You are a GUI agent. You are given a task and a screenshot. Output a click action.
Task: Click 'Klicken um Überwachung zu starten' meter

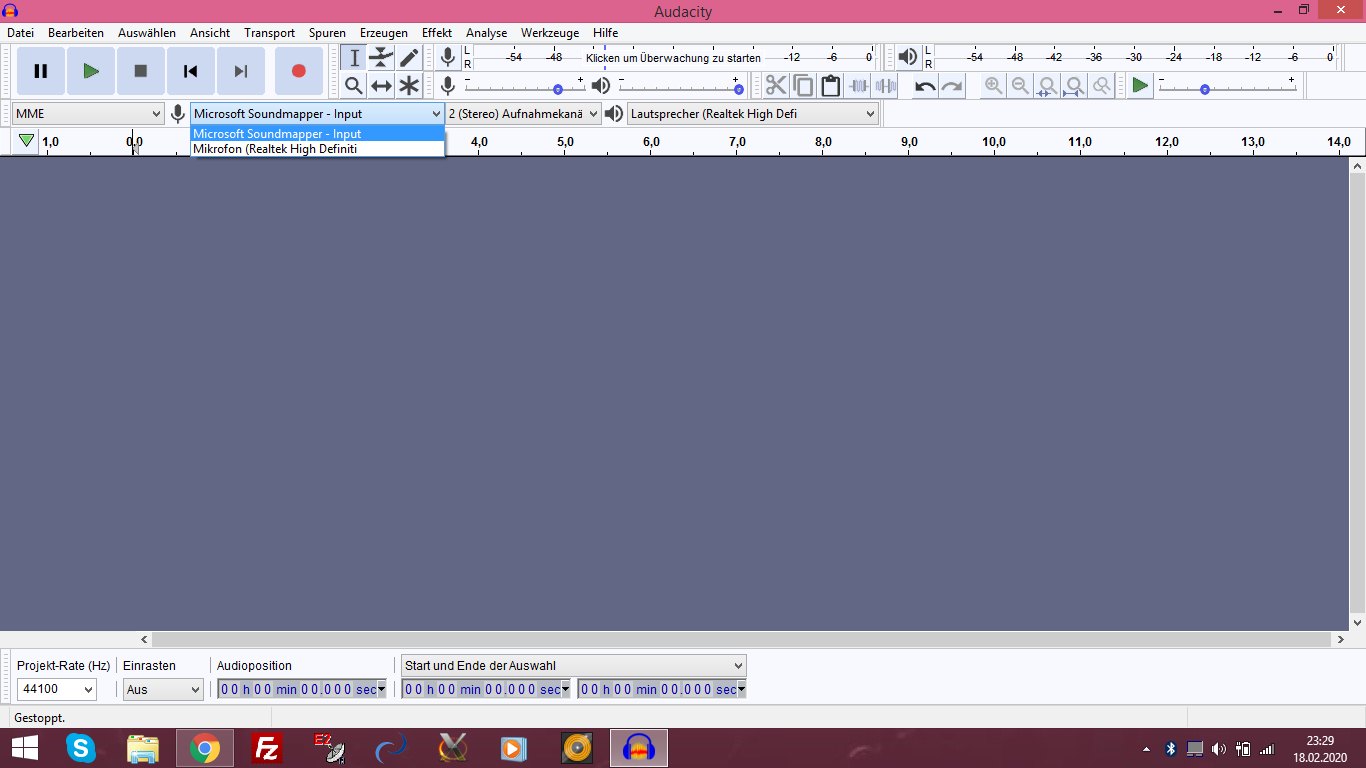[x=673, y=58]
